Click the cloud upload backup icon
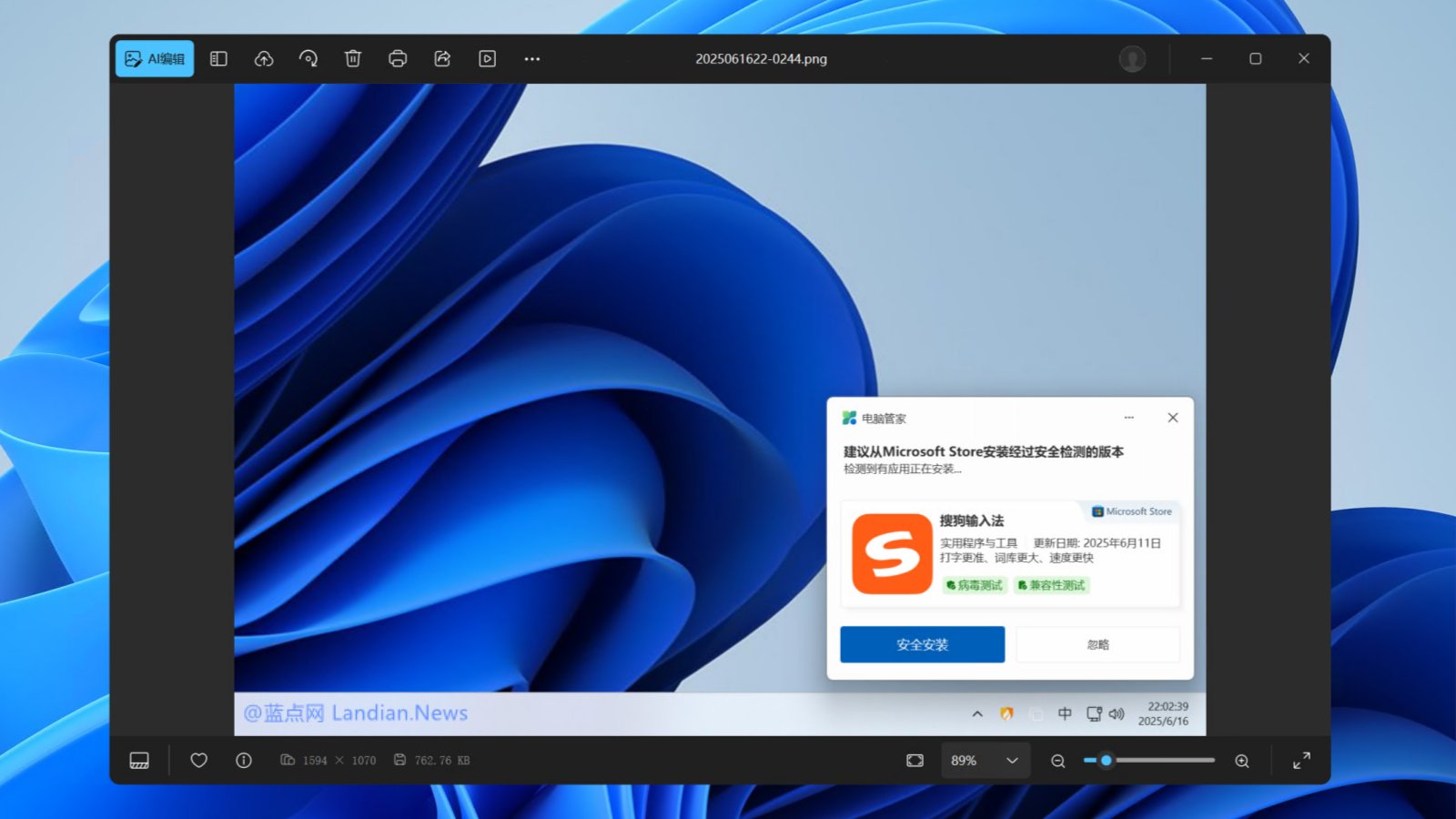The width and height of the screenshot is (1456, 819). [264, 59]
